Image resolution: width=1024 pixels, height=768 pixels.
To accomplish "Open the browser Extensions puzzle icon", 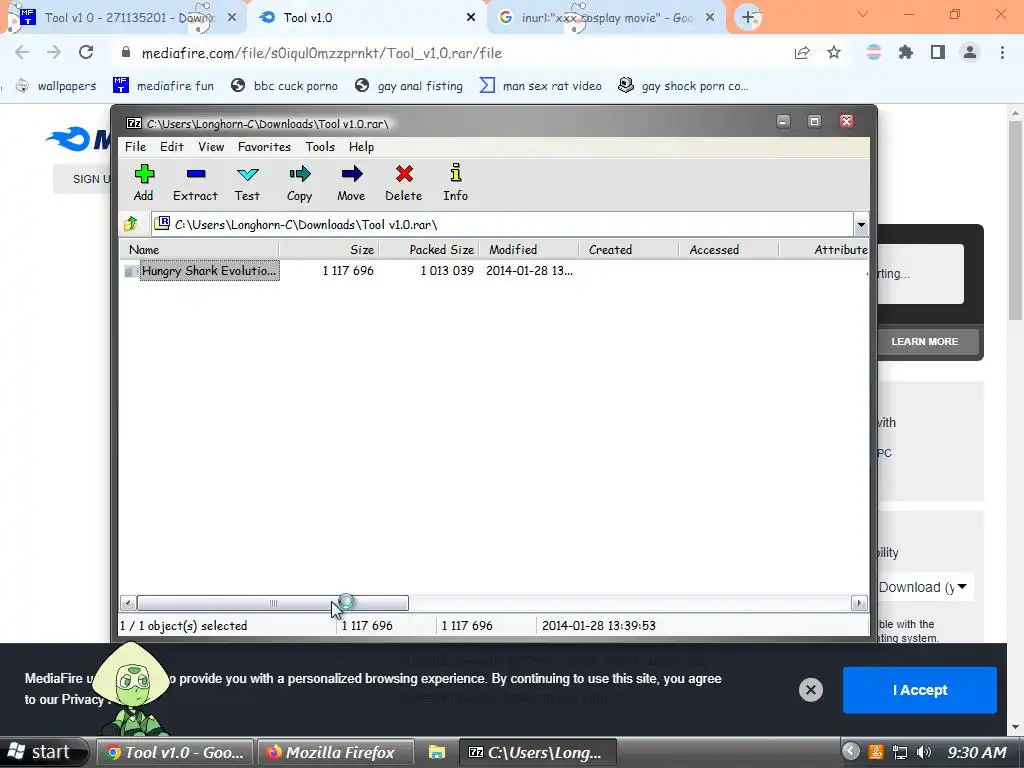I will [x=905, y=53].
